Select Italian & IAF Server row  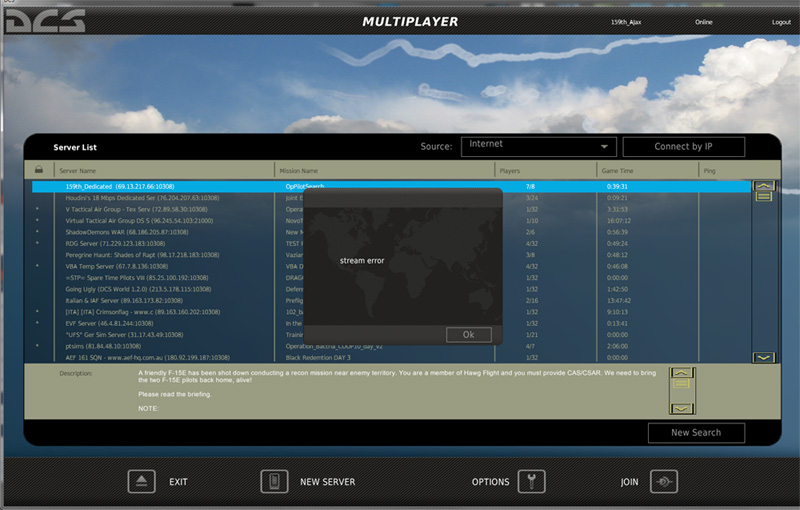point(391,300)
